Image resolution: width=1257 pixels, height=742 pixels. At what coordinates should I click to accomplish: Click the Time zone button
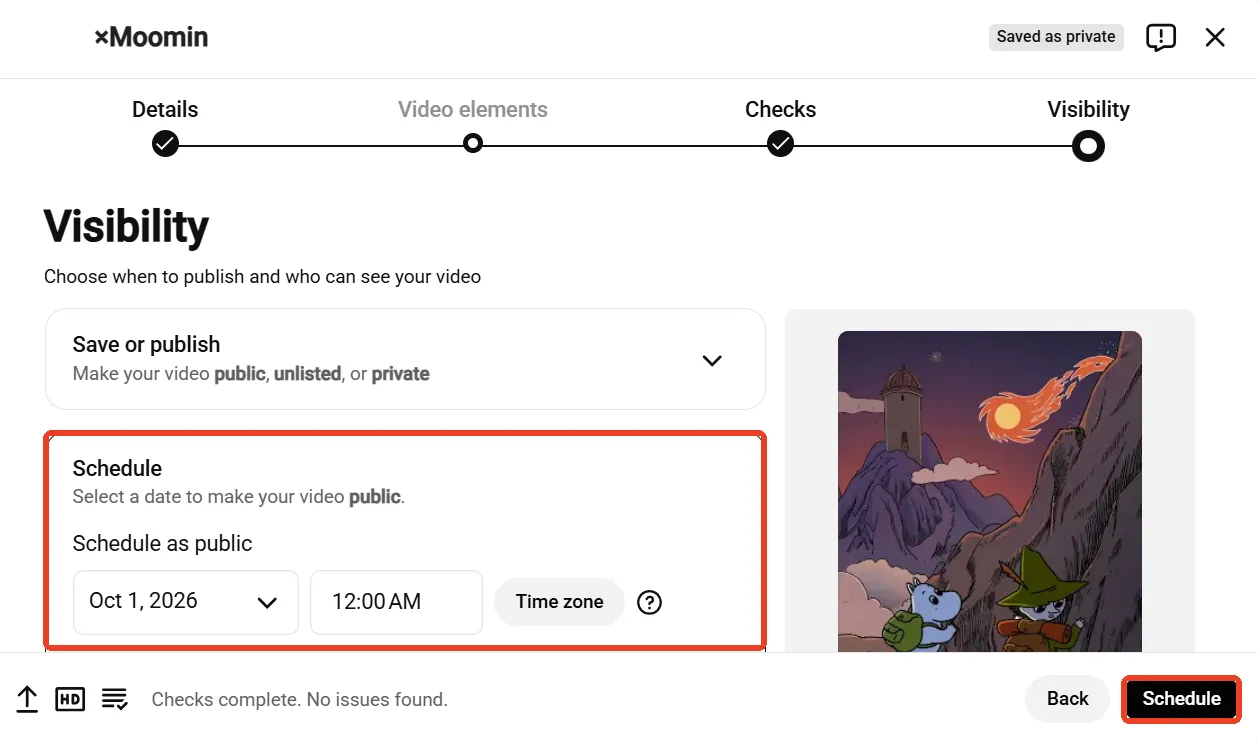coord(559,602)
